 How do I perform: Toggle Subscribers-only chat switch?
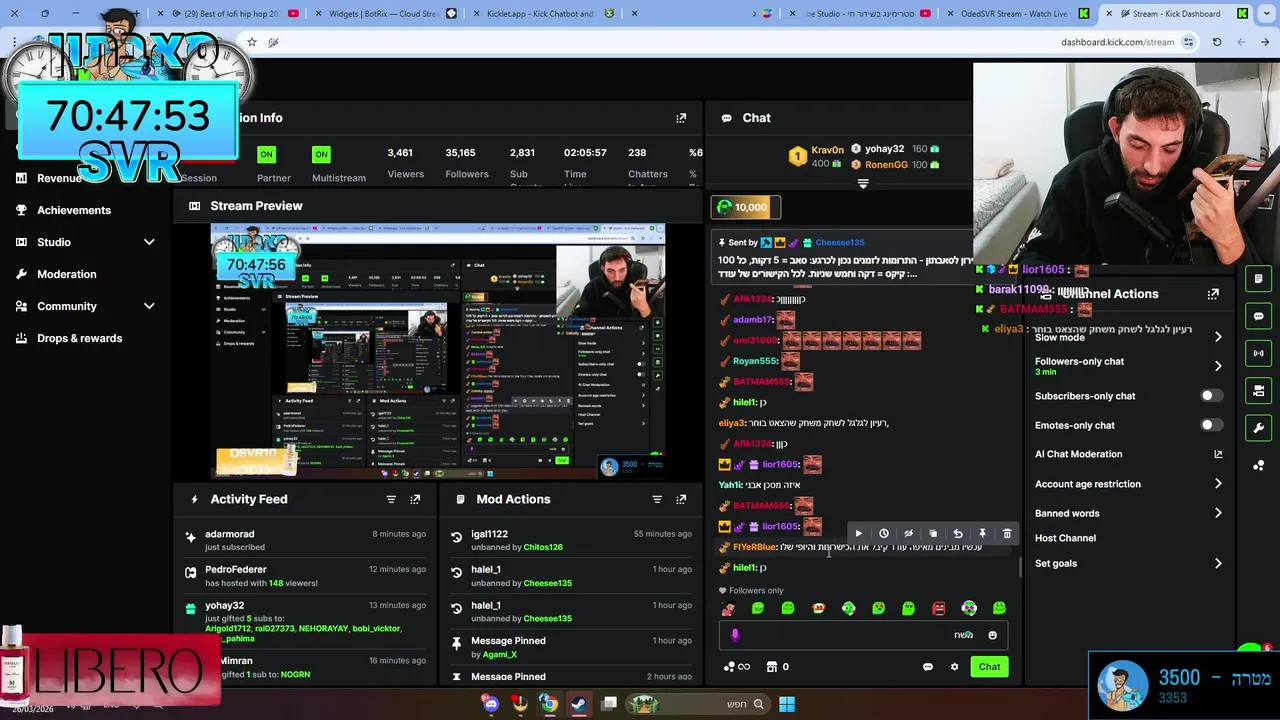(1211, 396)
